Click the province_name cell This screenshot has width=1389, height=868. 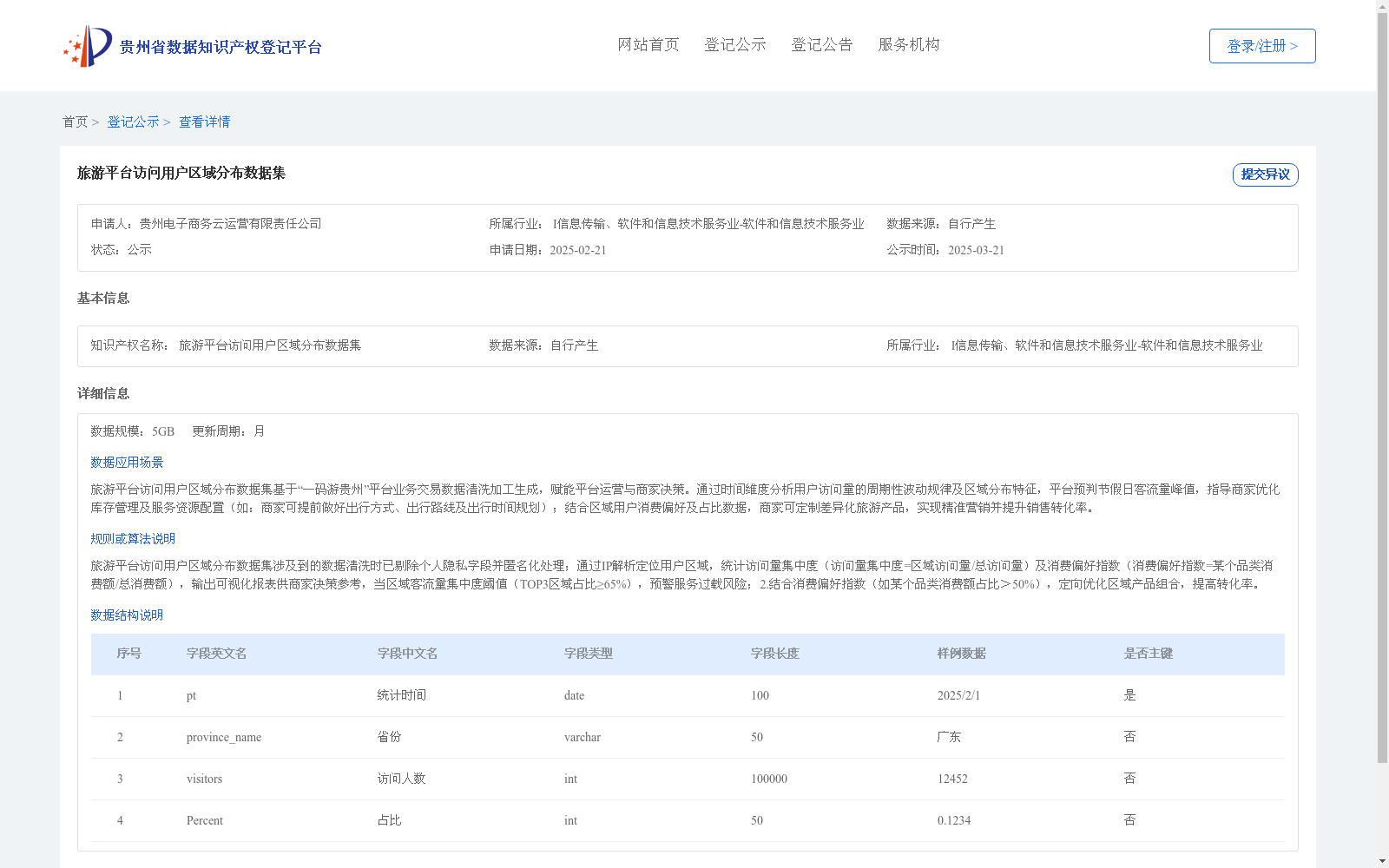coord(224,738)
